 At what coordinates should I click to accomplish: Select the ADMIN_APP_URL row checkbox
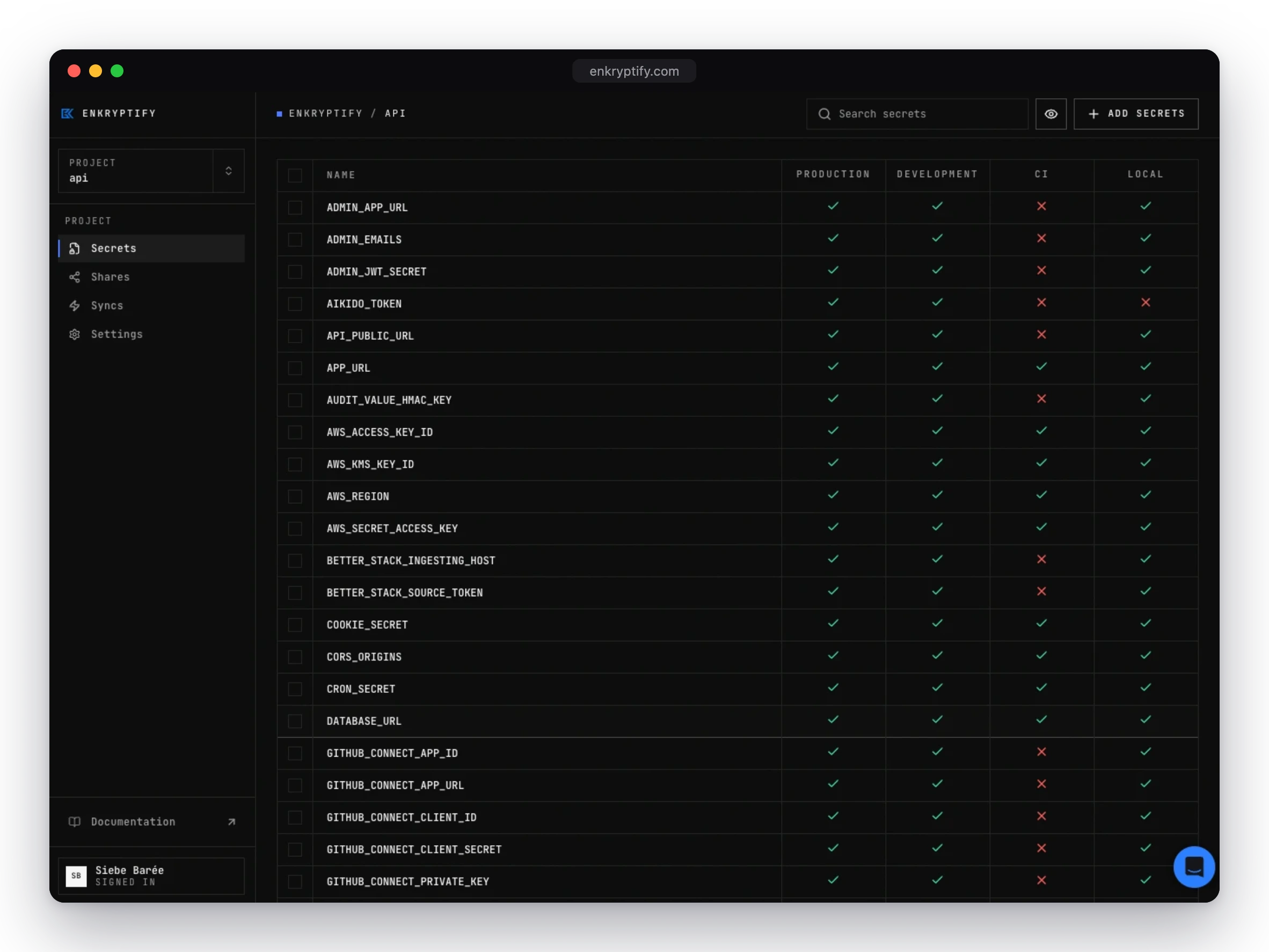tap(295, 208)
